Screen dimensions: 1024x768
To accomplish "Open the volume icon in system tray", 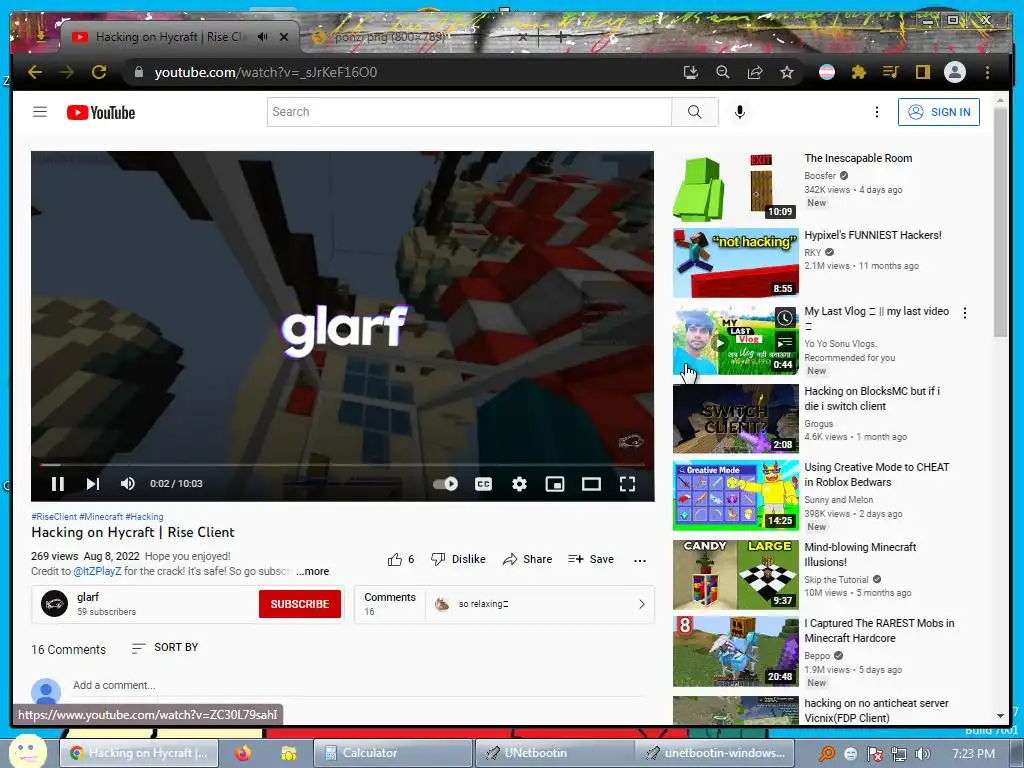I will (922, 754).
